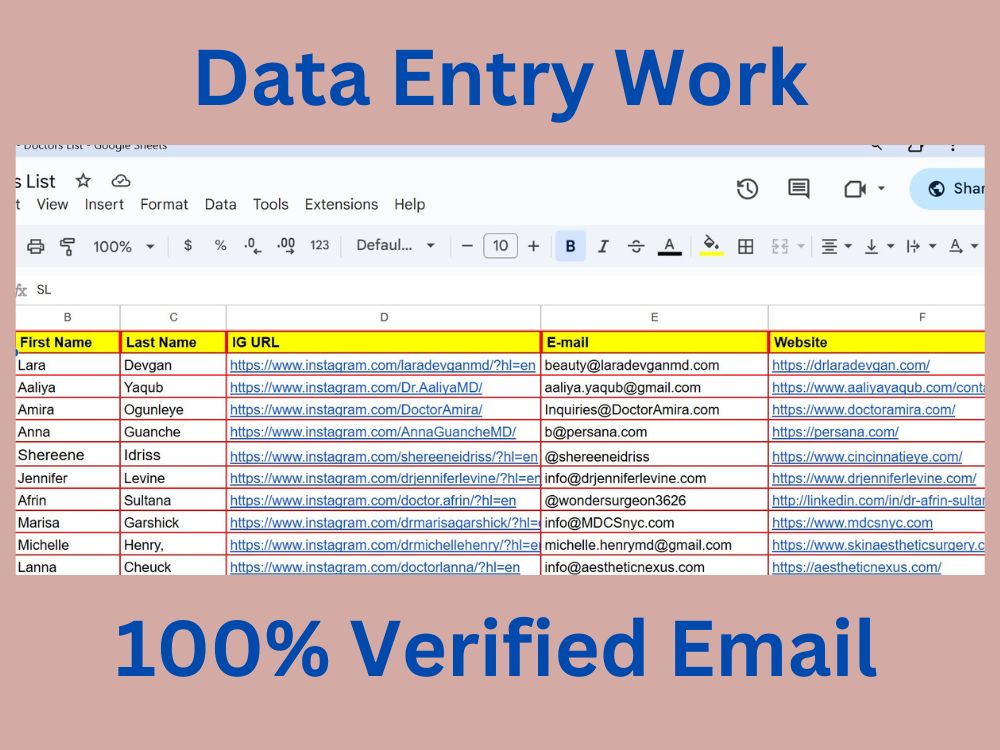Open the mdcsnyc.com website link

click(x=852, y=523)
